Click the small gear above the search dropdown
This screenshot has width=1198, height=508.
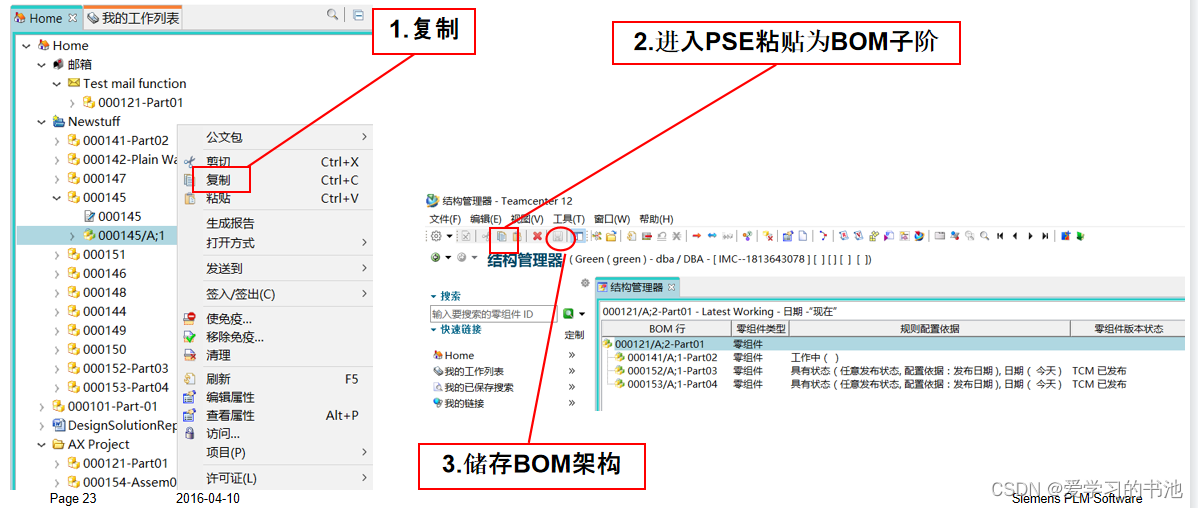pos(586,283)
